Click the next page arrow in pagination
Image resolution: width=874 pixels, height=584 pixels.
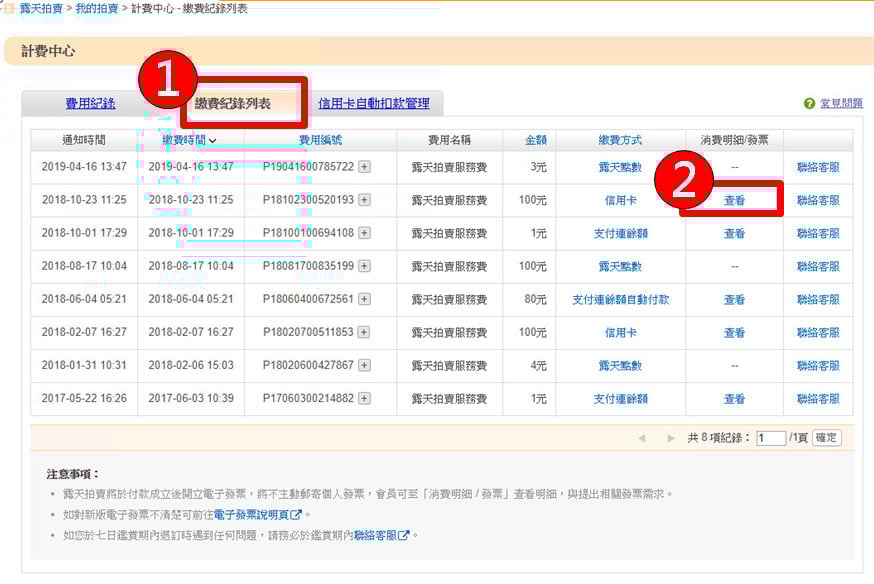(x=671, y=438)
